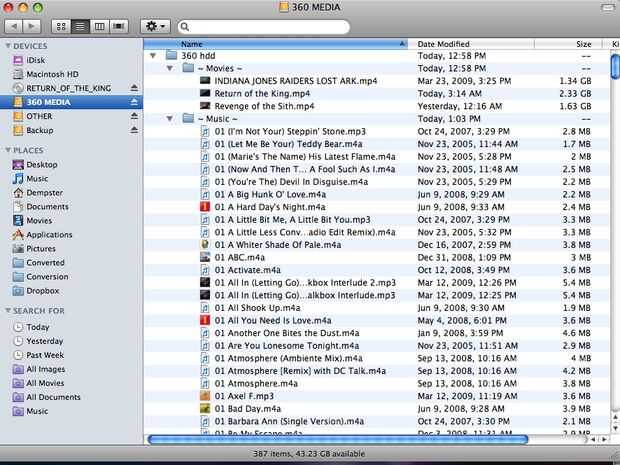Go forward with the toolbar forward arrow
This screenshot has height=465, width=620.
(x=32, y=26)
